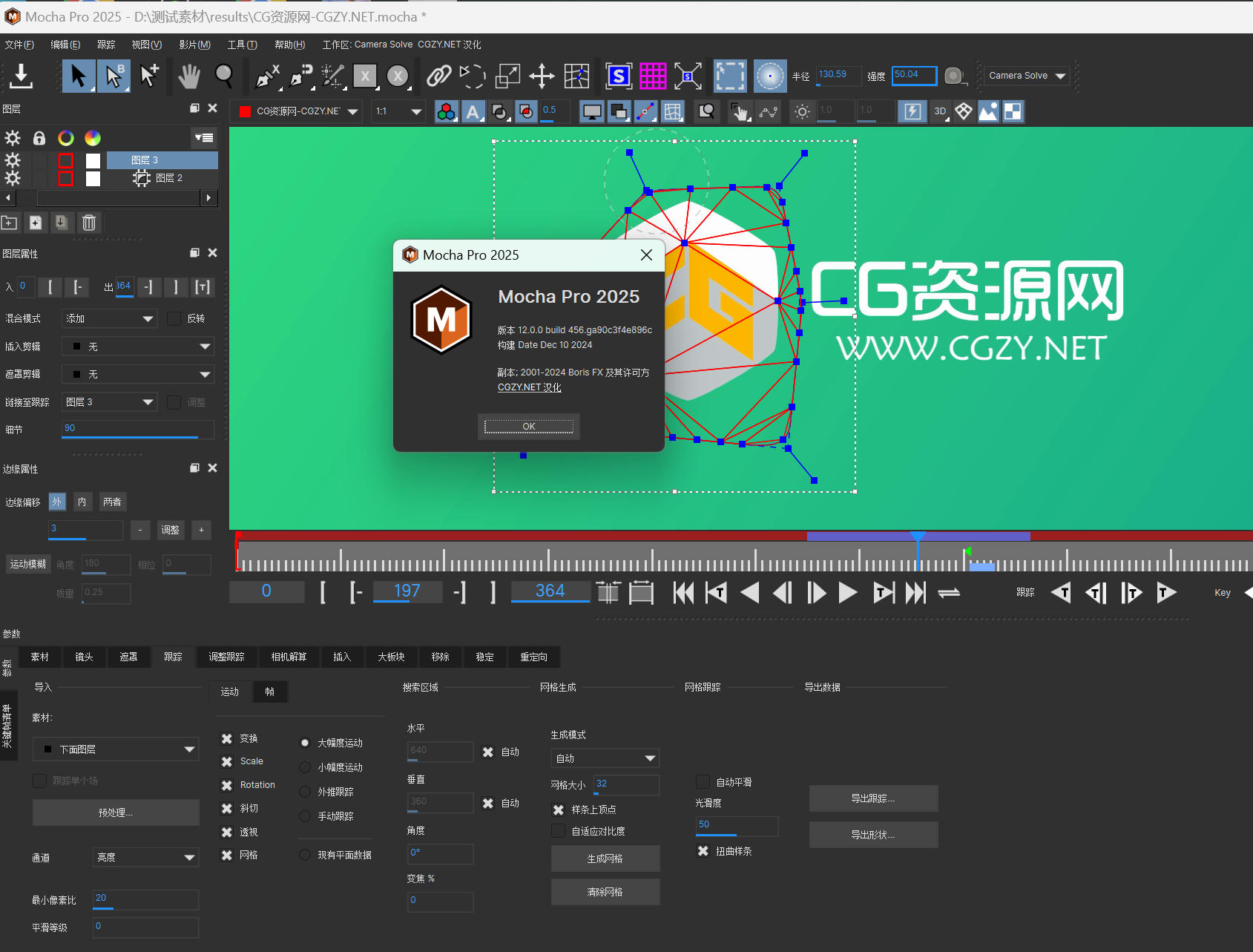Viewport: 1253px width, 952px height.
Task: Toggle the loop playback mode icon
Action: pos(949,593)
